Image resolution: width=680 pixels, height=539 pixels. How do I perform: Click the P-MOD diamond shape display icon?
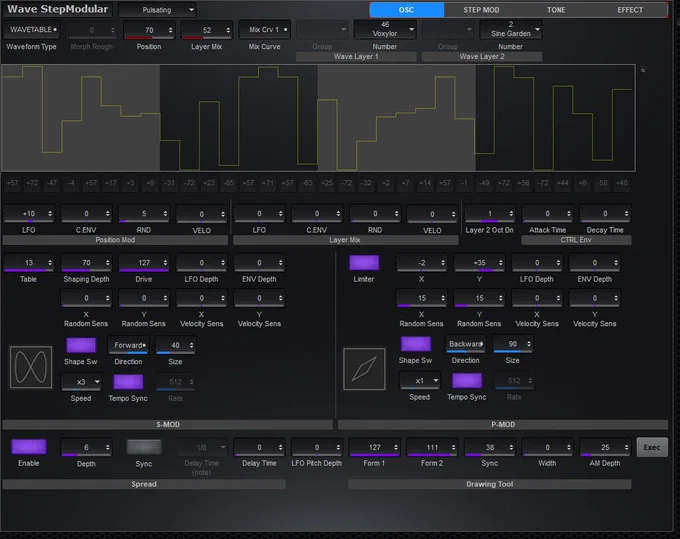coord(364,369)
